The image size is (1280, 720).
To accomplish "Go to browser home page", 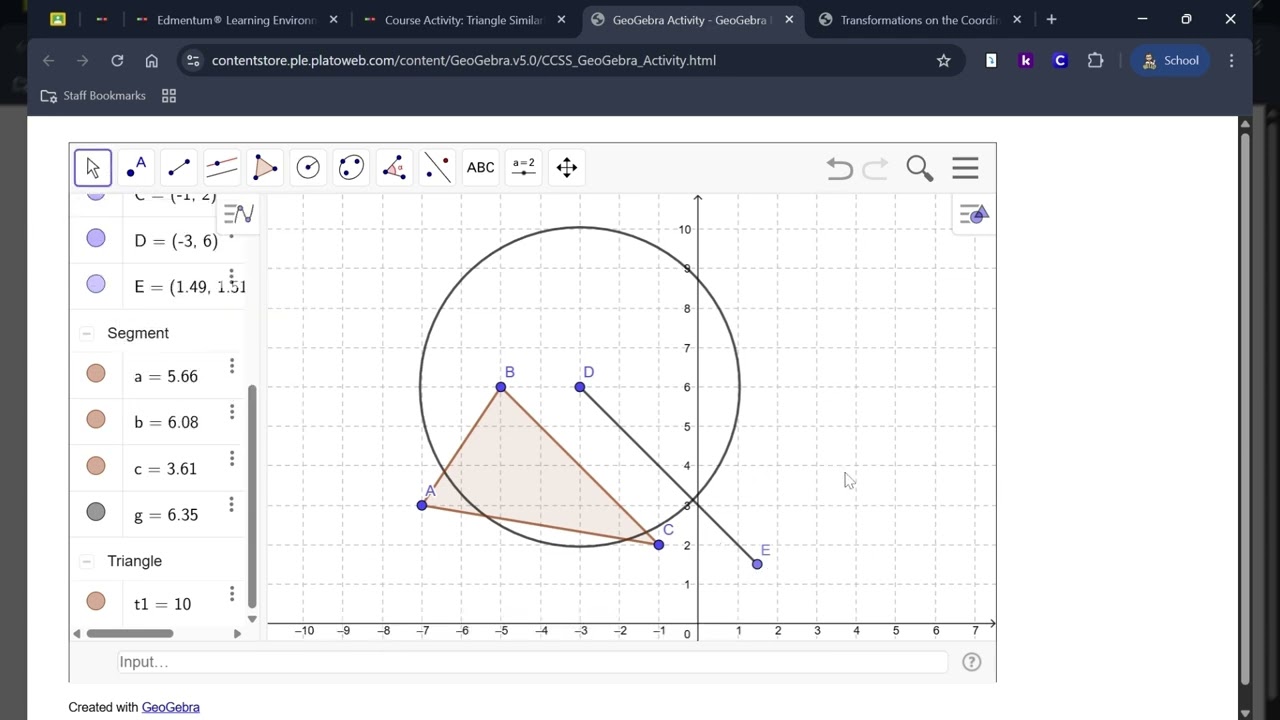I will [151, 60].
